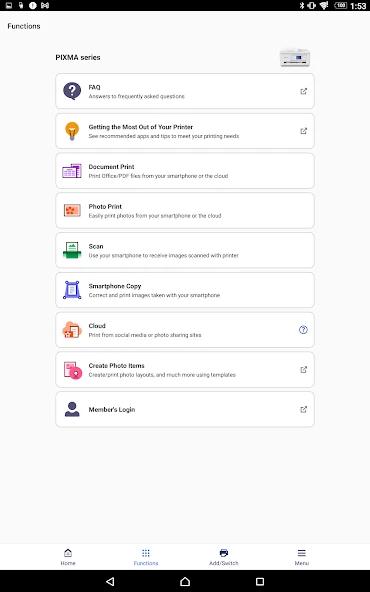Open Cloud printing option
Viewport: 370px width, 592px height.
pyautogui.click(x=185, y=330)
